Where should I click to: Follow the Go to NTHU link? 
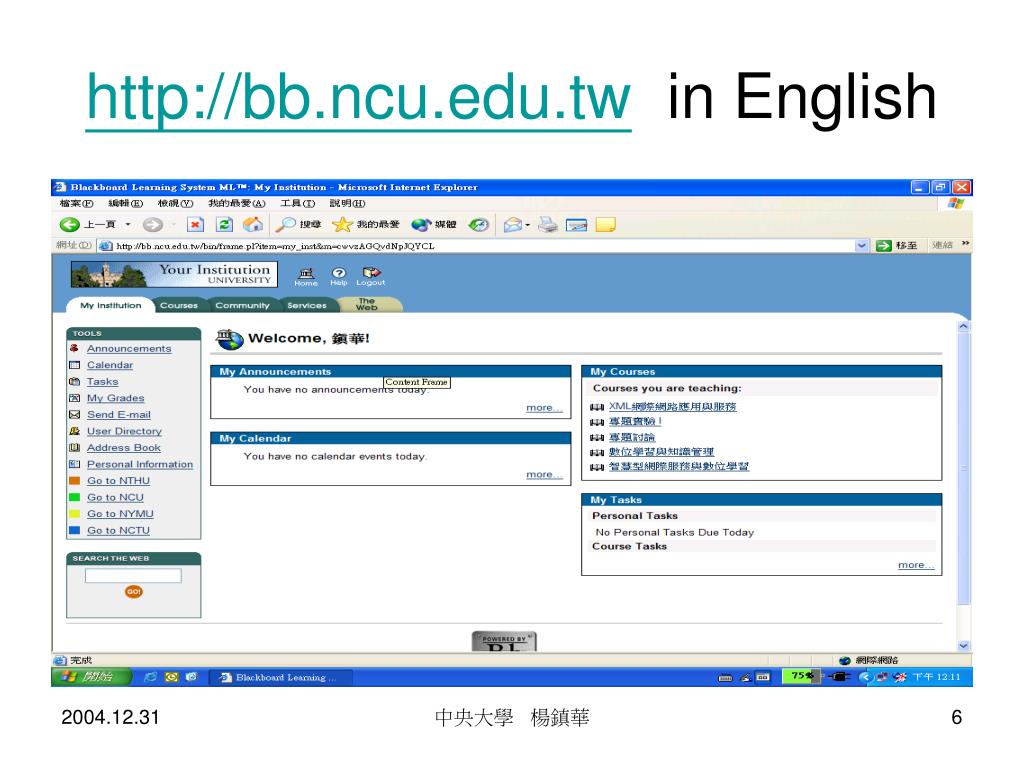118,481
